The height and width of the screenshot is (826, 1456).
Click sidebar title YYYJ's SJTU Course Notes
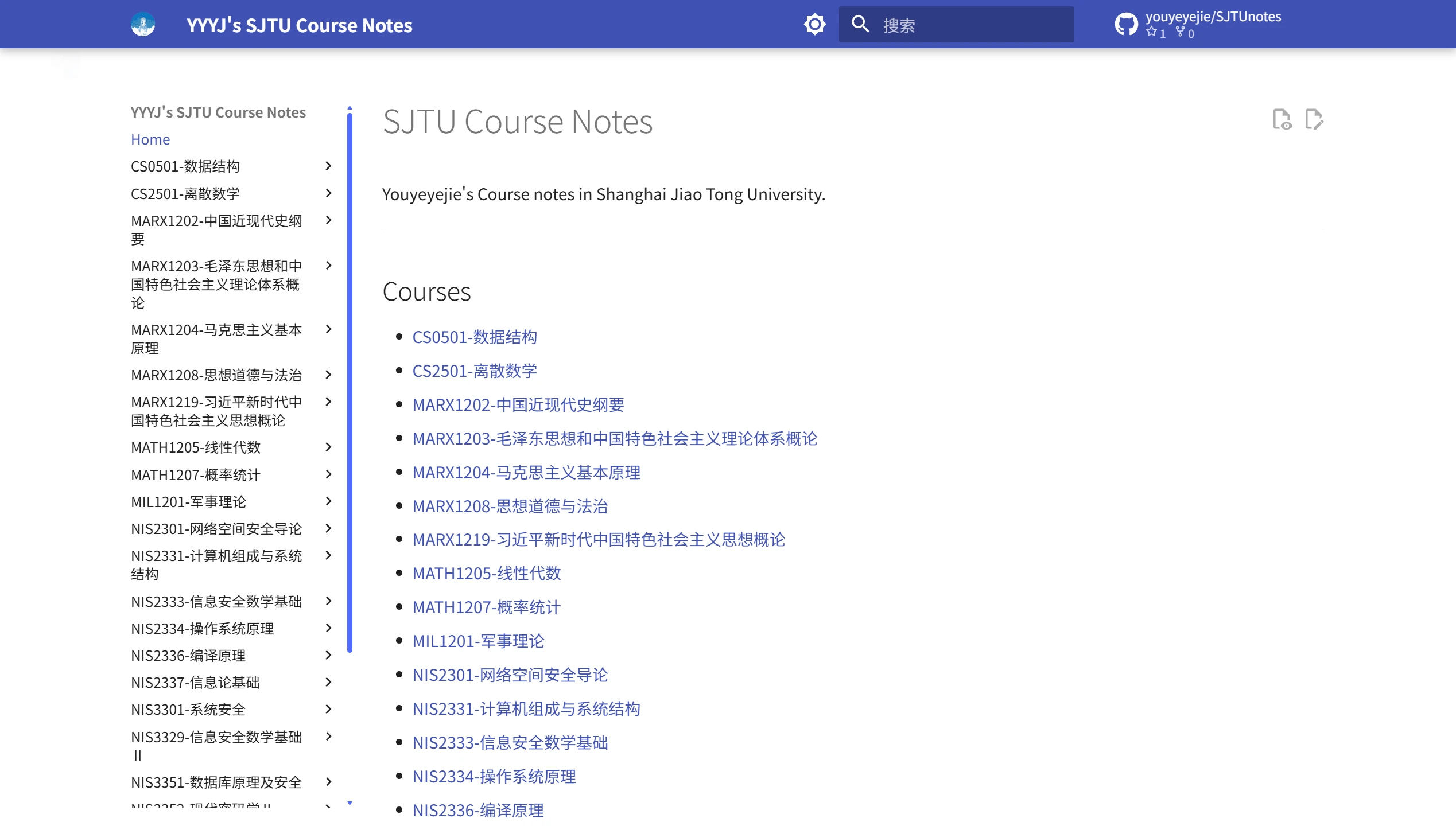218,112
